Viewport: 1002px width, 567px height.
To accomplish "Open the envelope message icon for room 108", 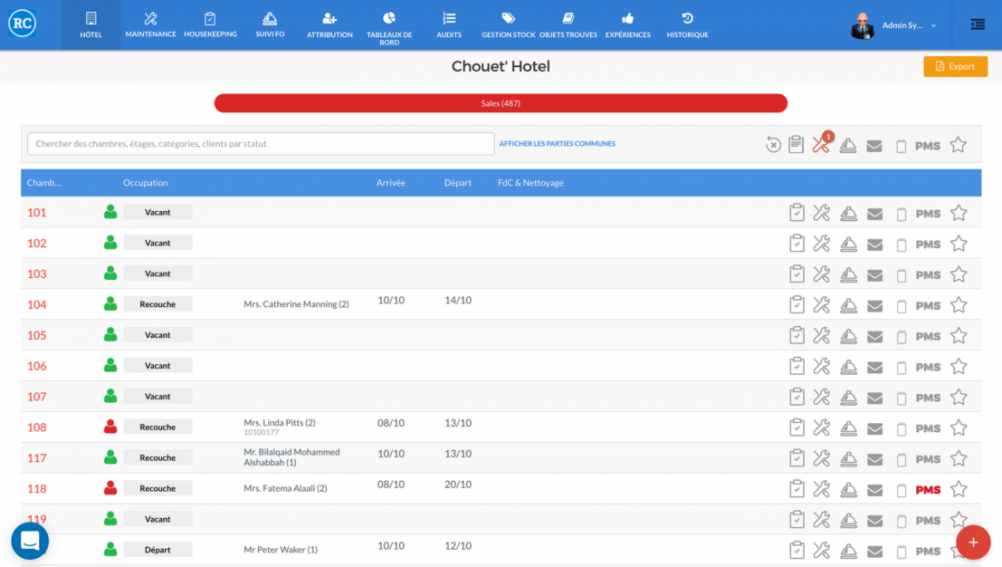I will [874, 428].
